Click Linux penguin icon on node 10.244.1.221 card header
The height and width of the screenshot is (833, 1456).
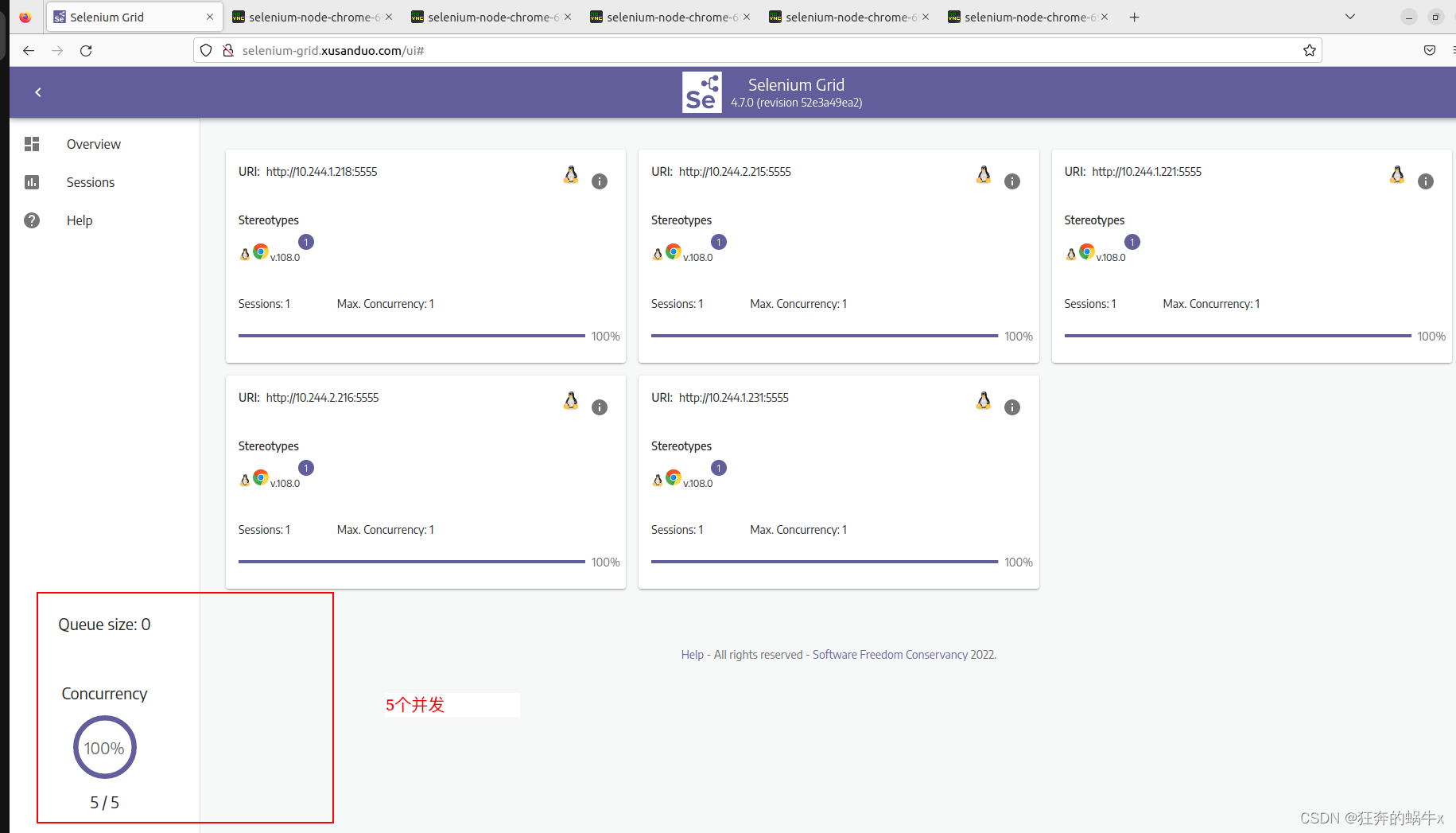coord(1397,174)
